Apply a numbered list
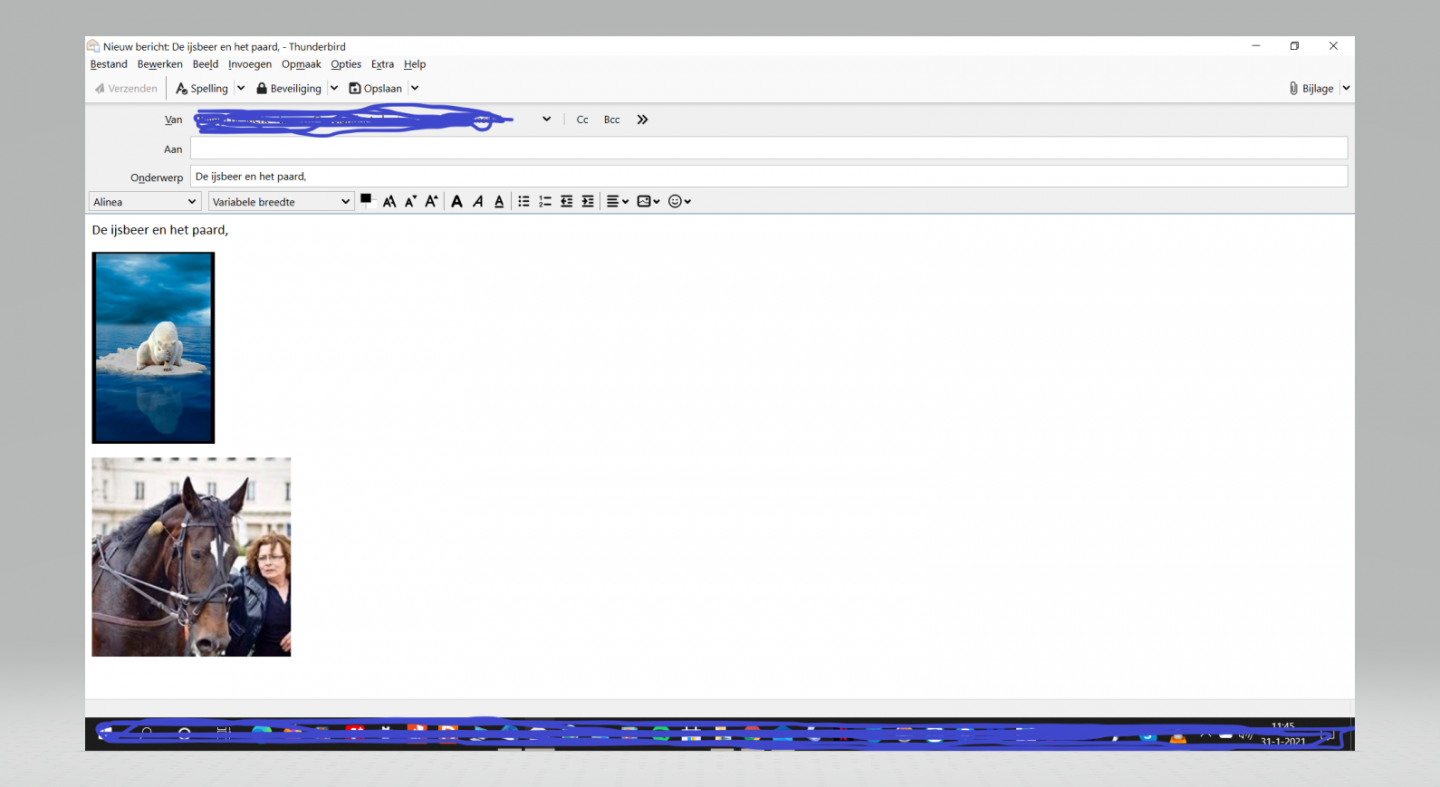 point(545,201)
